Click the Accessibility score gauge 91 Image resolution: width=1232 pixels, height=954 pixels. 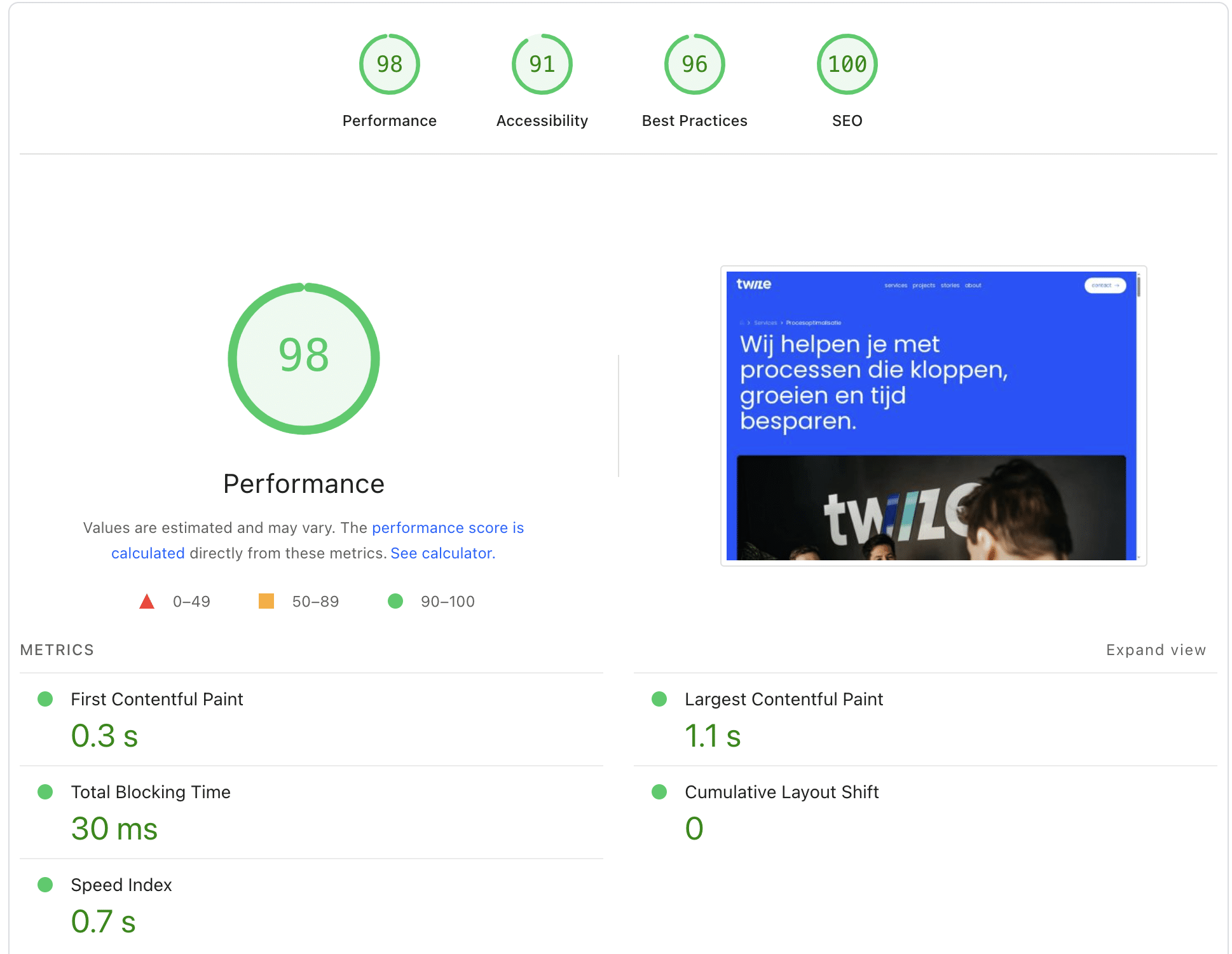tap(542, 64)
